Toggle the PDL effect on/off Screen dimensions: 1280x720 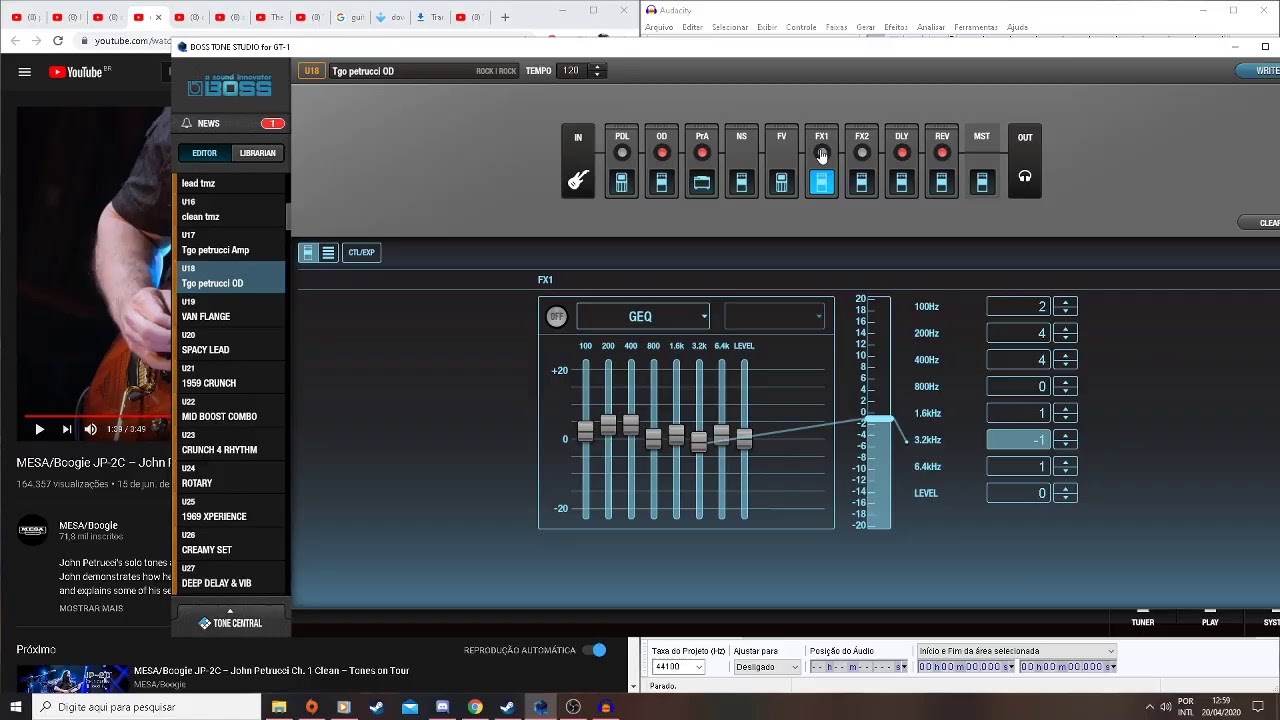pos(621,153)
